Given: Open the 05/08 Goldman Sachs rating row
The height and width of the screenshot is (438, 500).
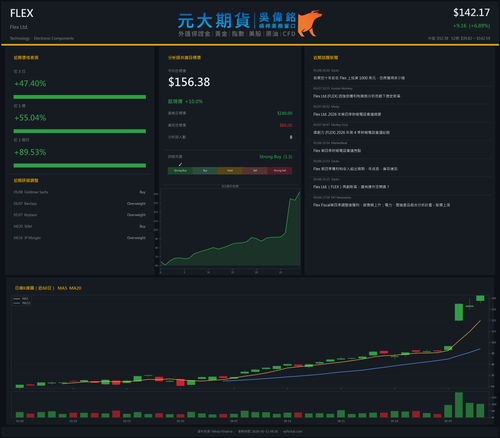Looking at the screenshot, I should click(80, 192).
